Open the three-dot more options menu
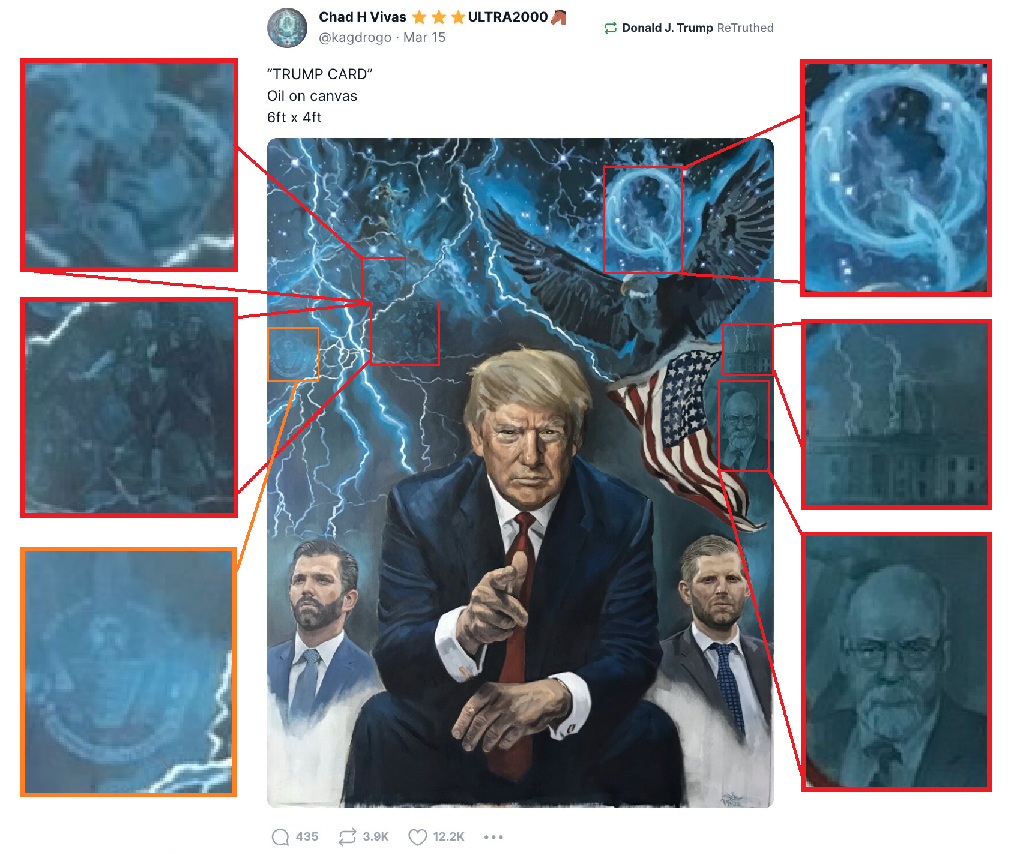 pos(493,837)
